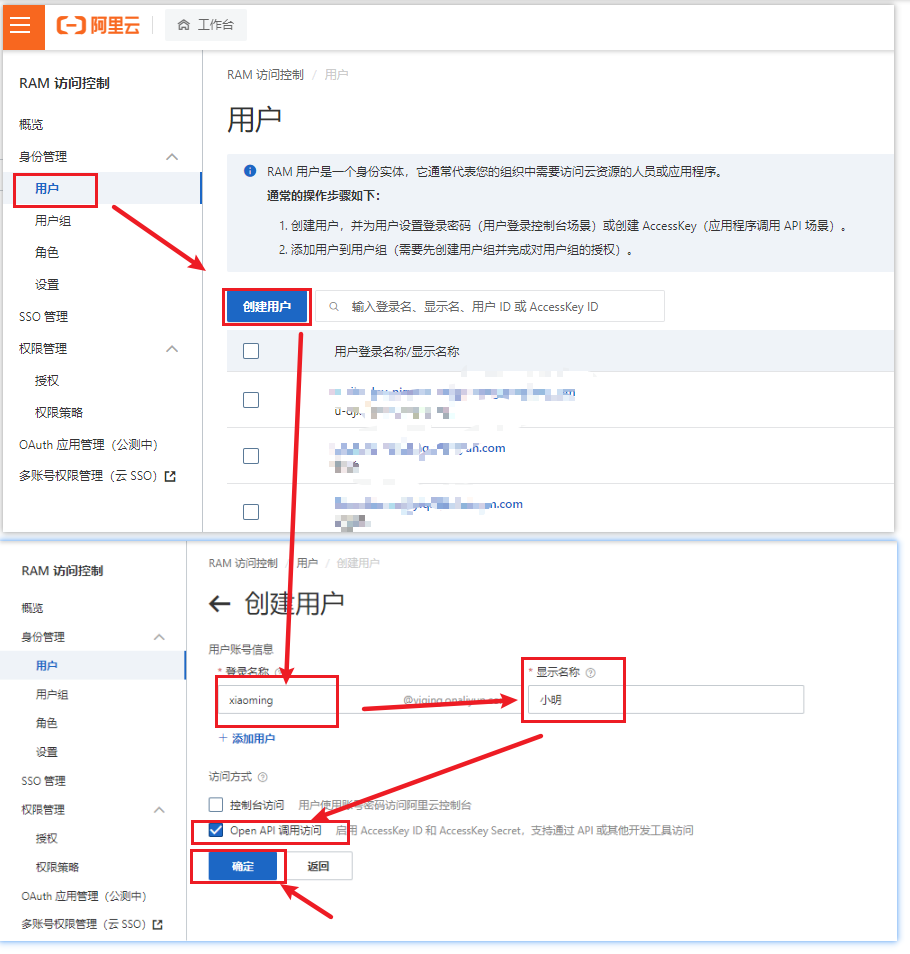Click the Alibaba Cloud logo
This screenshot has height=954, width=910.
click(100, 27)
